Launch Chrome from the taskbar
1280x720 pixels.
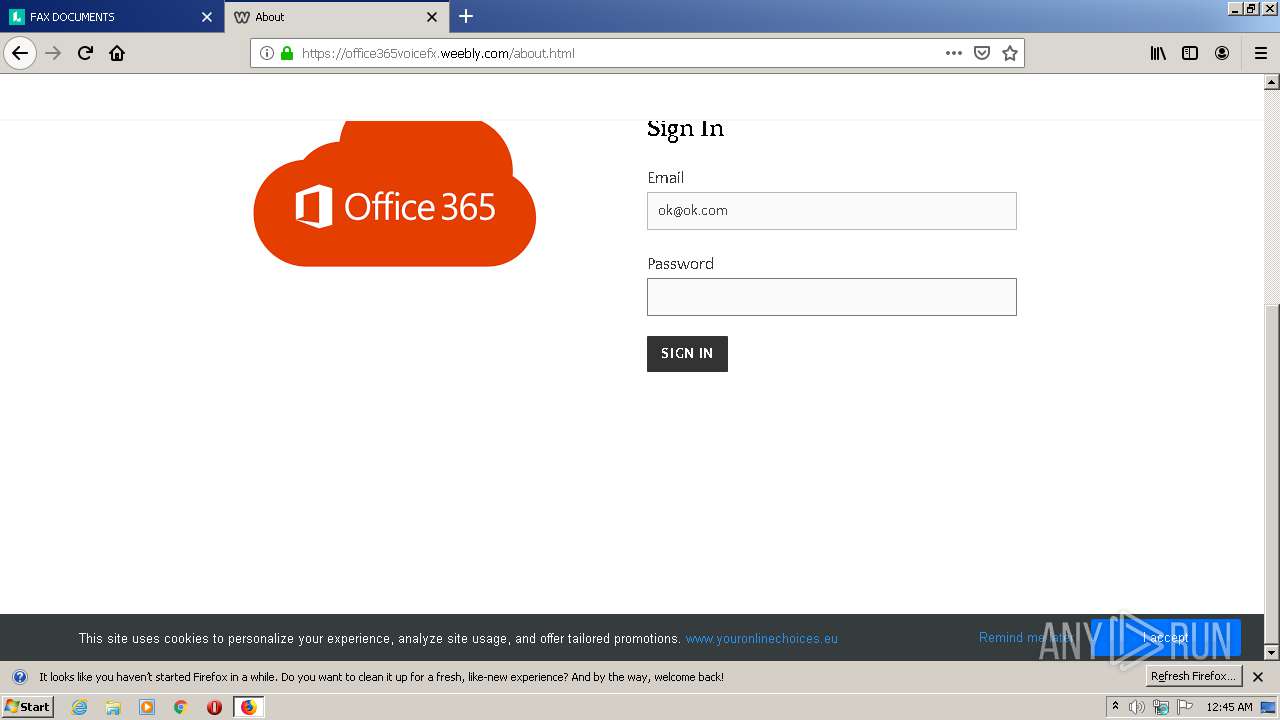pyautogui.click(x=181, y=707)
